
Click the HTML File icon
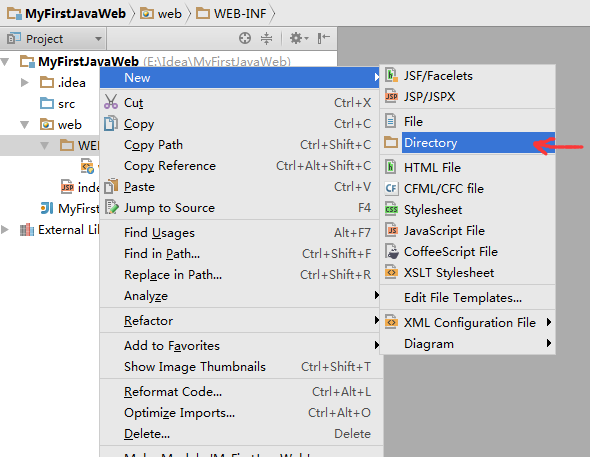pyautogui.click(x=391, y=167)
